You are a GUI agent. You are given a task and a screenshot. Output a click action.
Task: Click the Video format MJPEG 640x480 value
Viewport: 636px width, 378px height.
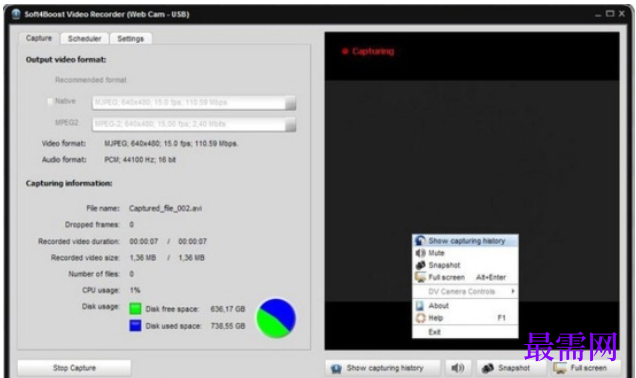171,144
